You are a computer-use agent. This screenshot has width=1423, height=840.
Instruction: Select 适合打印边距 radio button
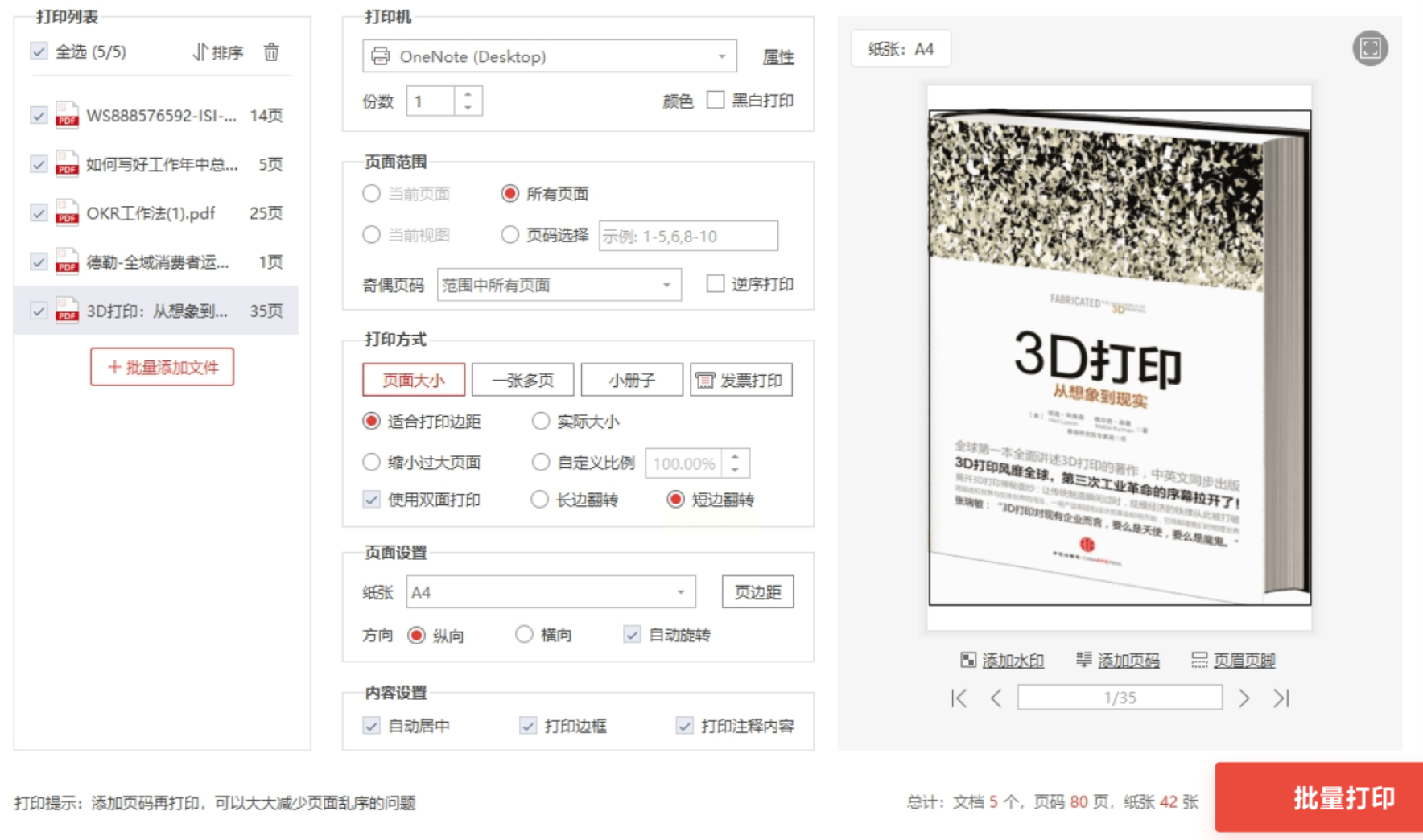tap(371, 421)
